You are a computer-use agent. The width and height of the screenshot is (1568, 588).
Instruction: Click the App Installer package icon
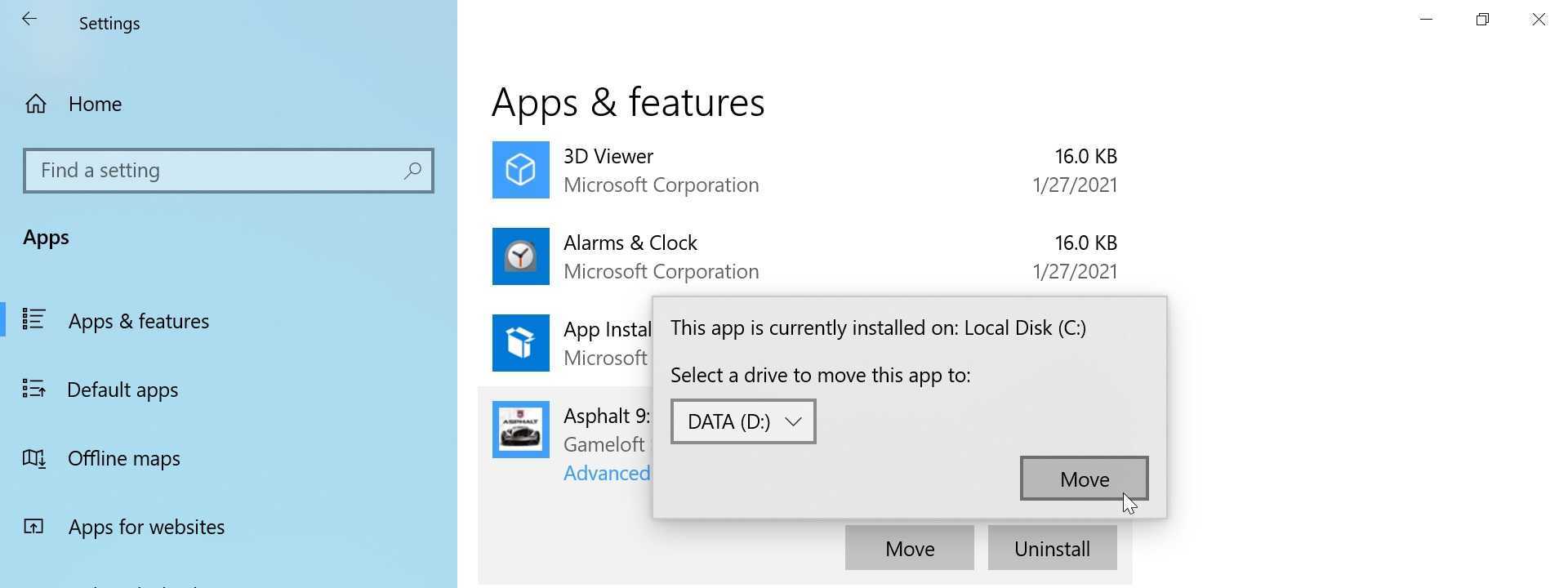click(x=520, y=343)
